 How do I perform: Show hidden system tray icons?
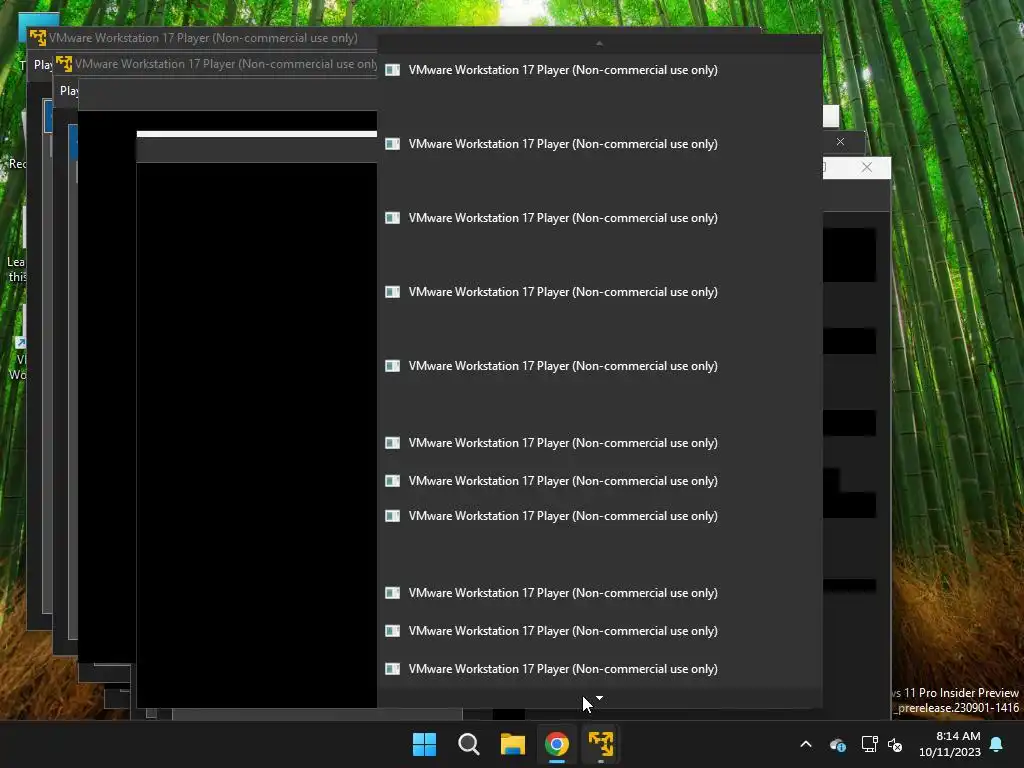click(806, 744)
